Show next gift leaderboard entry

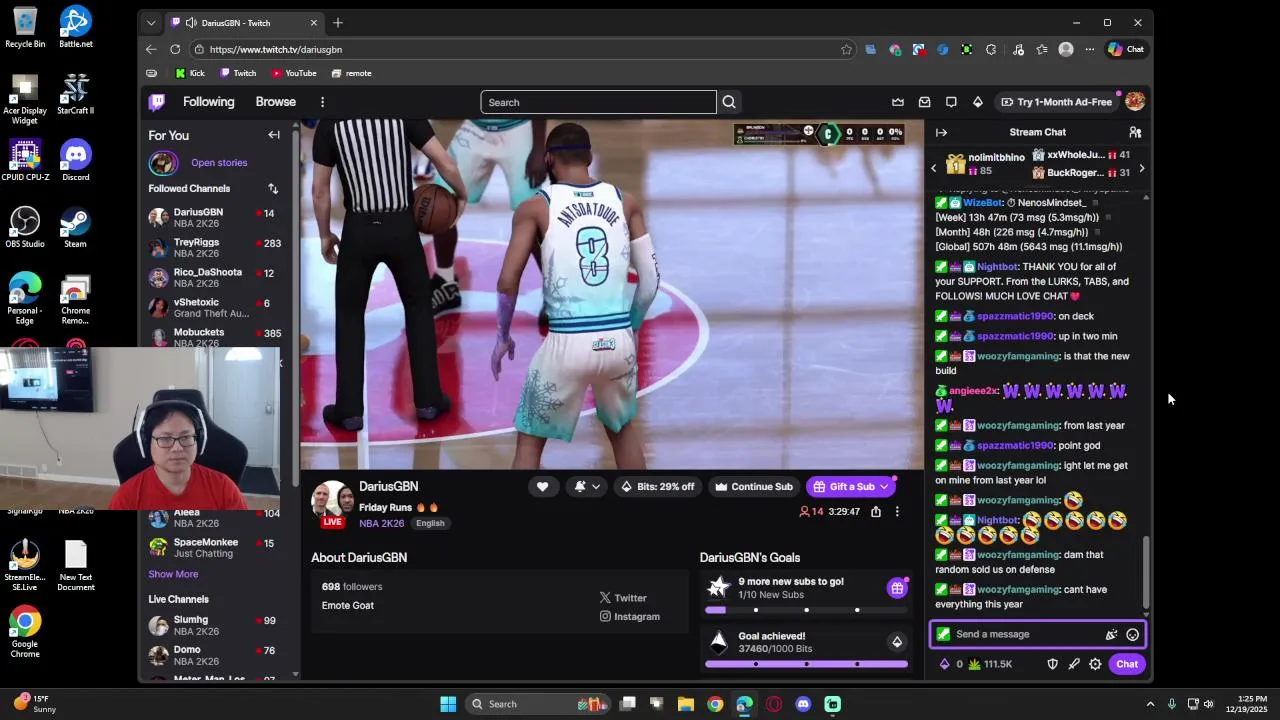1142,168
